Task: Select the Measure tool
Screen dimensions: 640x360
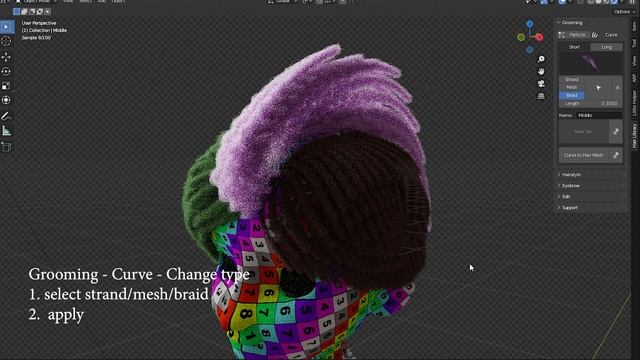Action: point(6,131)
